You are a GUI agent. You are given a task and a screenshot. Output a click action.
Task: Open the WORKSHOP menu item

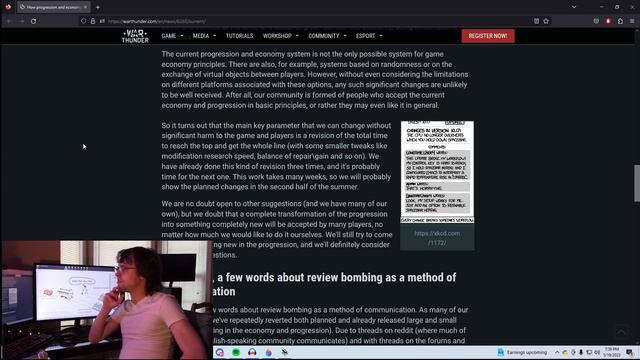click(x=277, y=36)
